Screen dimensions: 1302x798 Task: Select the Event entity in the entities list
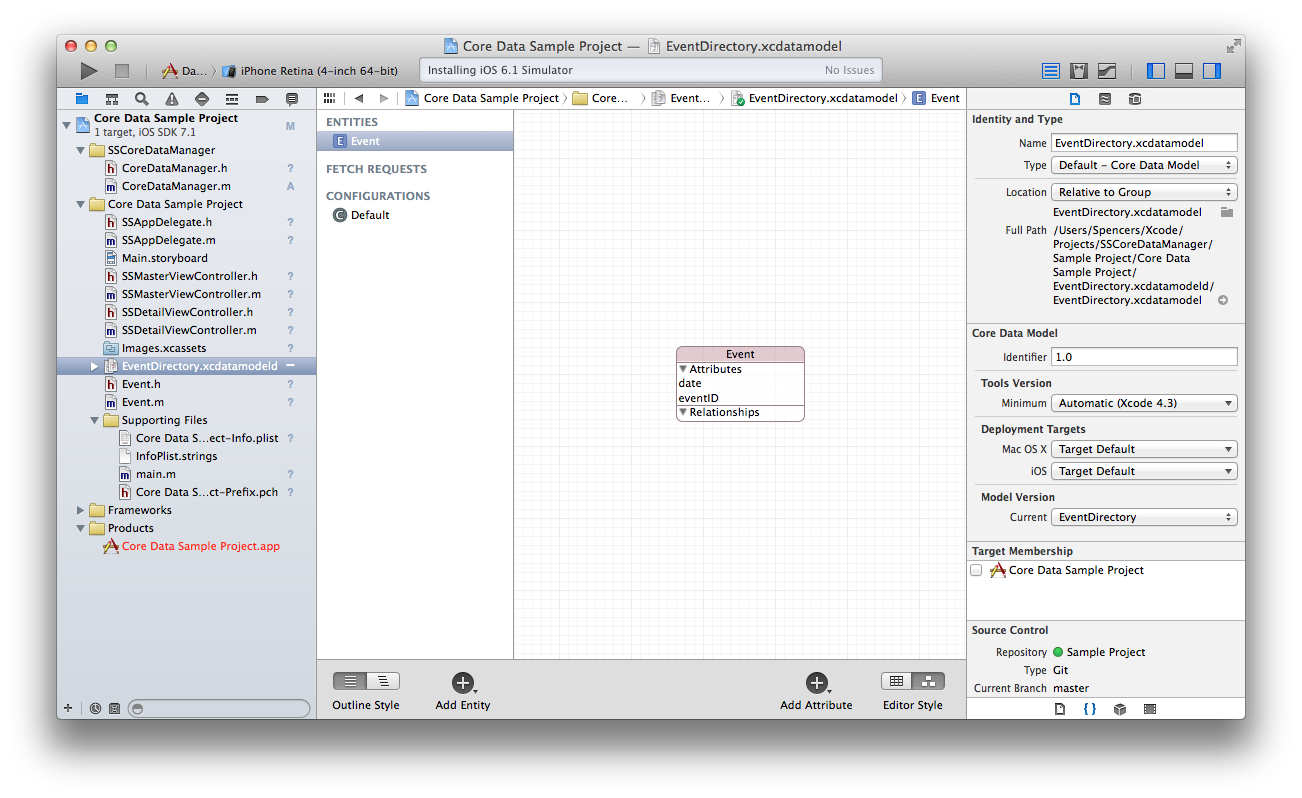coord(415,141)
